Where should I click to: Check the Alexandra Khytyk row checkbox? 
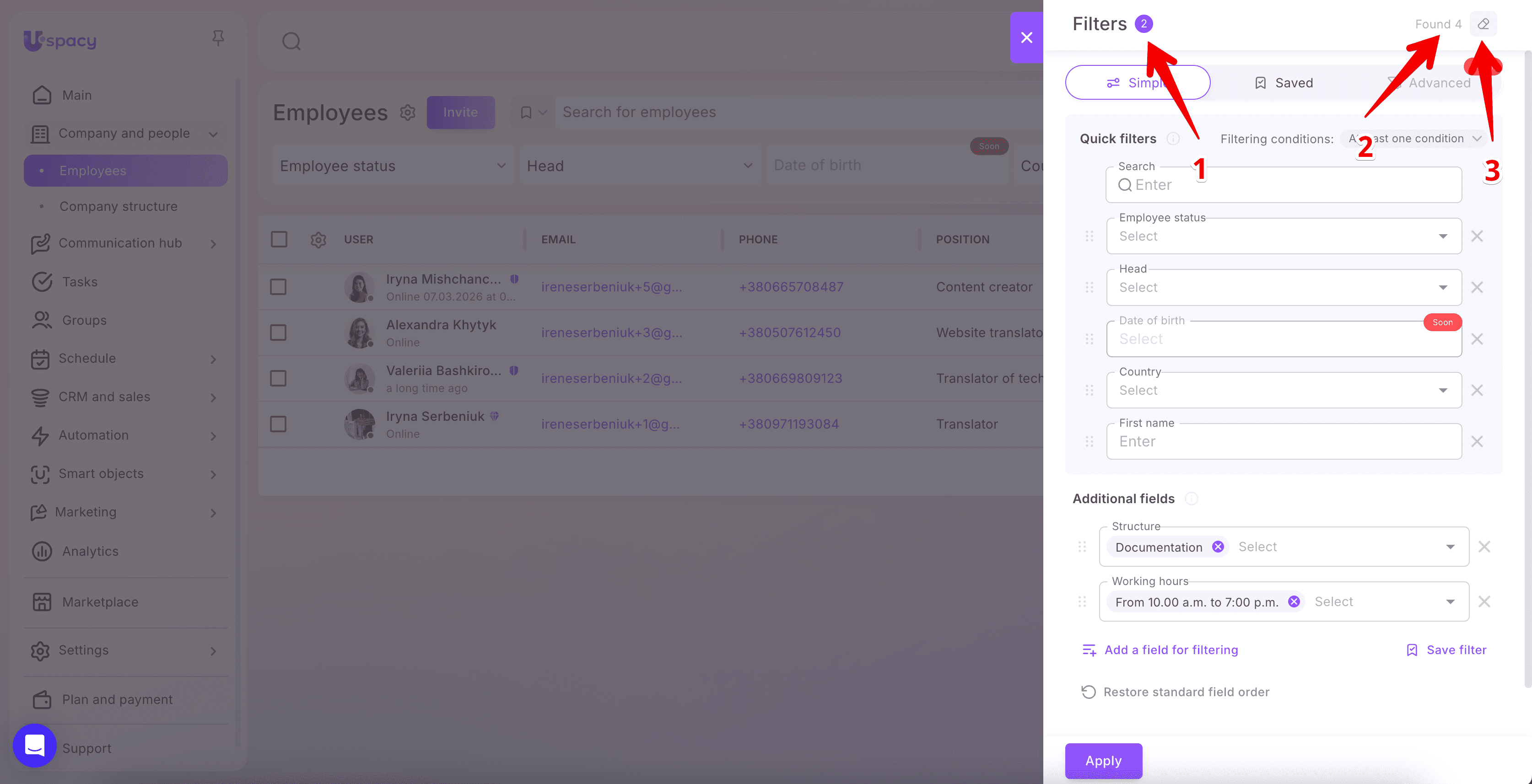click(278, 333)
